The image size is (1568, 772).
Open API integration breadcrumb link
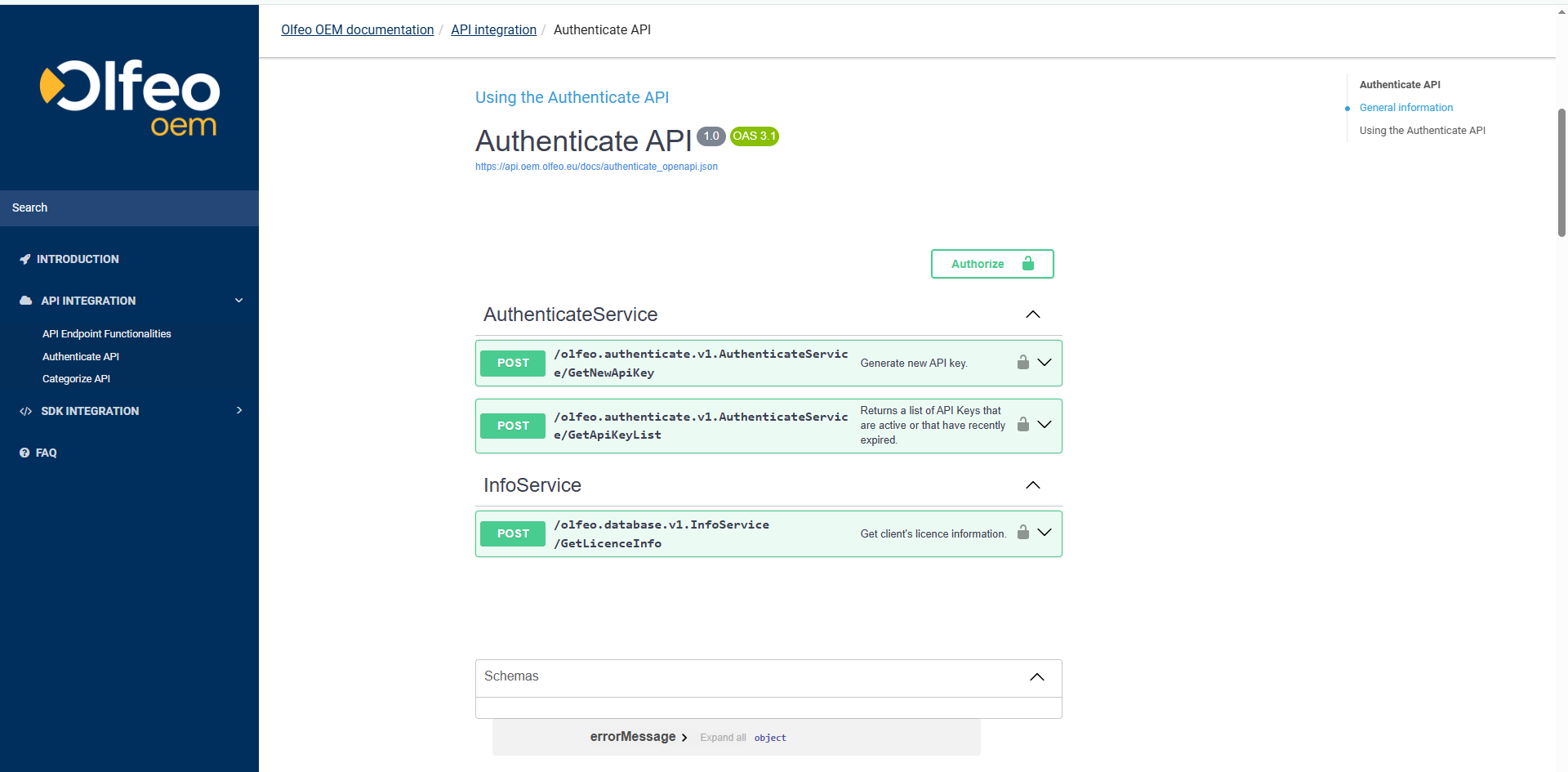point(493,29)
